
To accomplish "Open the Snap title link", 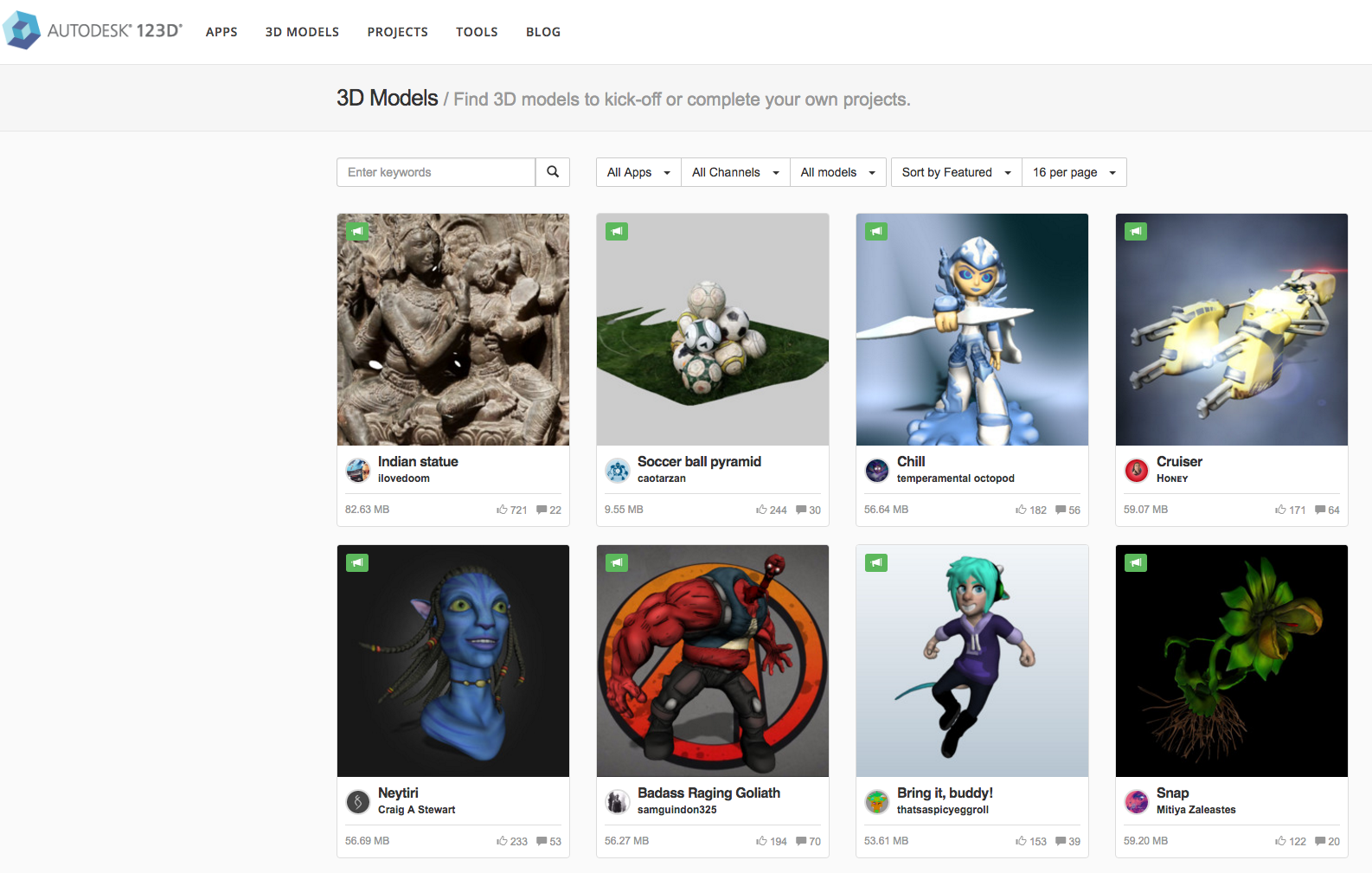I will click(x=1172, y=793).
